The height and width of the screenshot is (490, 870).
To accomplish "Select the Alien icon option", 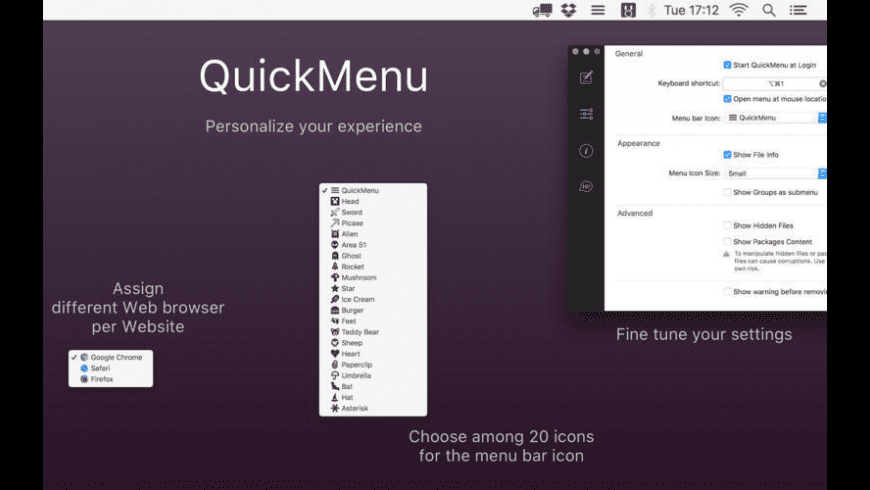I will point(373,234).
